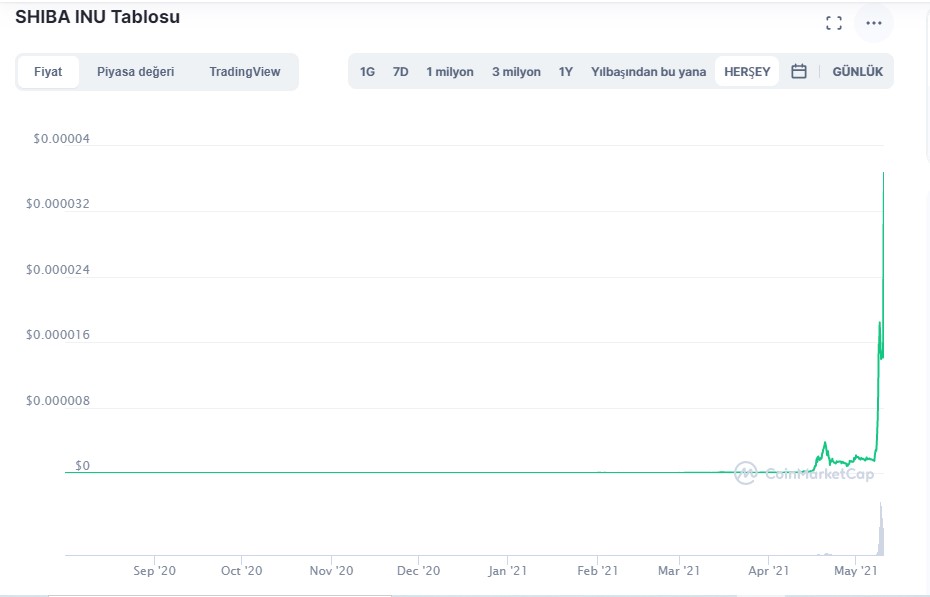Screen dimensions: 930x597
Task: Select the HERŞEY range option
Action: pos(747,72)
